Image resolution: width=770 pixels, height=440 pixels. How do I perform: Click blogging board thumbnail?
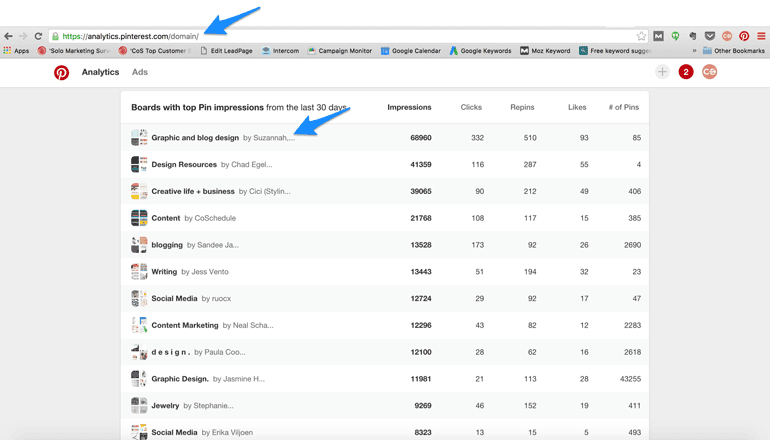(x=139, y=245)
